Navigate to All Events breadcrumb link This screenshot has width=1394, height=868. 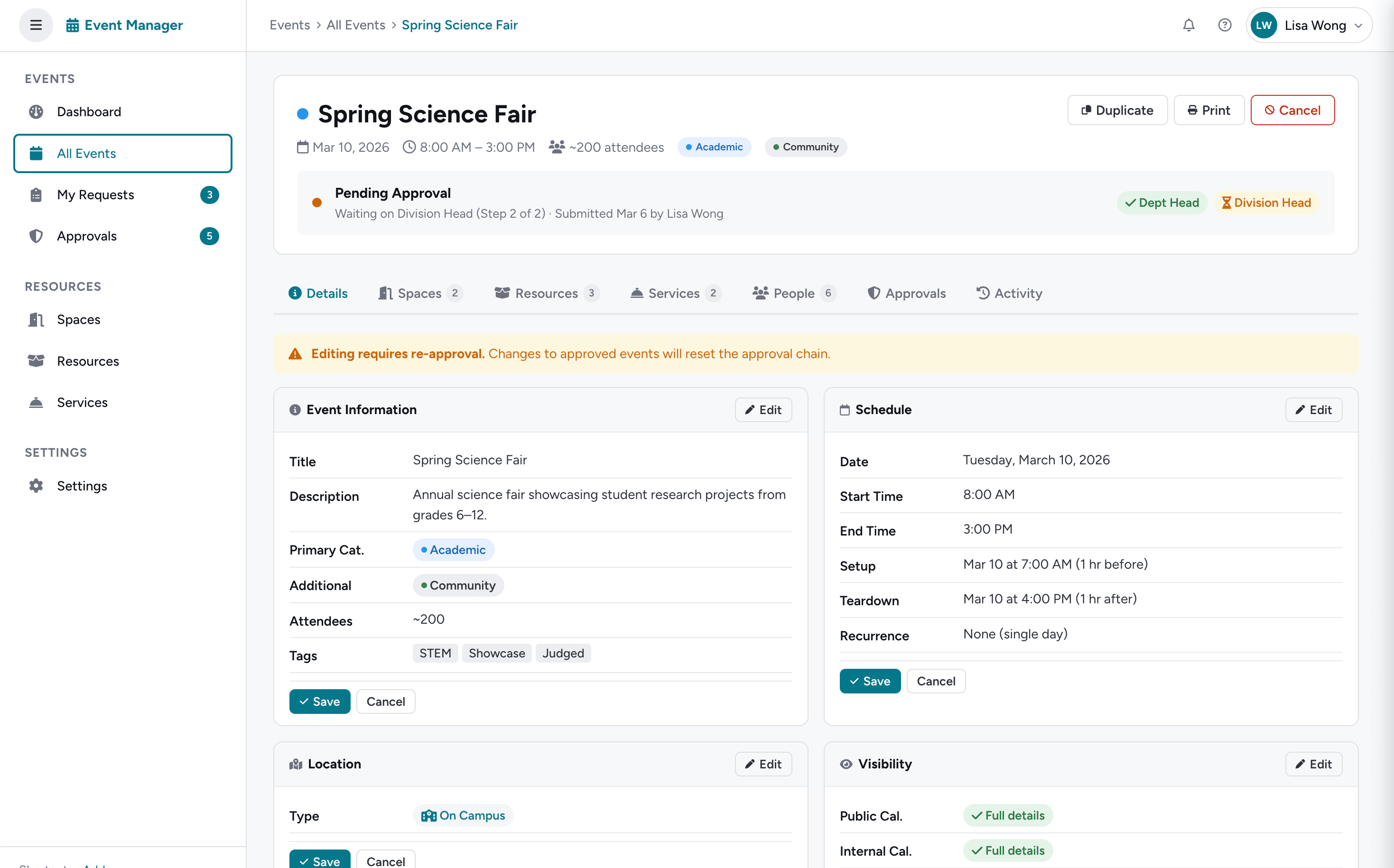point(355,25)
